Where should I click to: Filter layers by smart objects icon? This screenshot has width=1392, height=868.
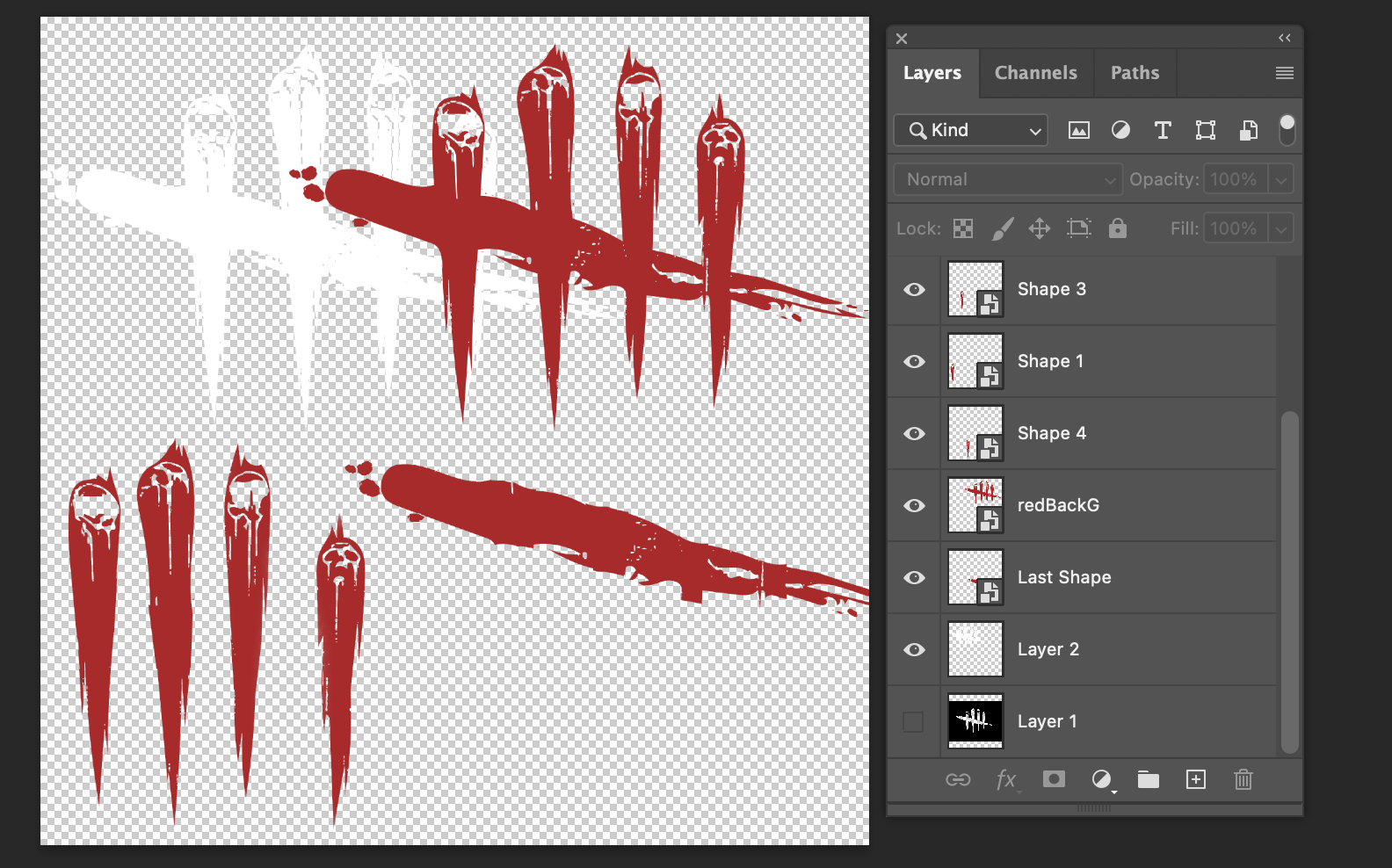click(x=1248, y=131)
